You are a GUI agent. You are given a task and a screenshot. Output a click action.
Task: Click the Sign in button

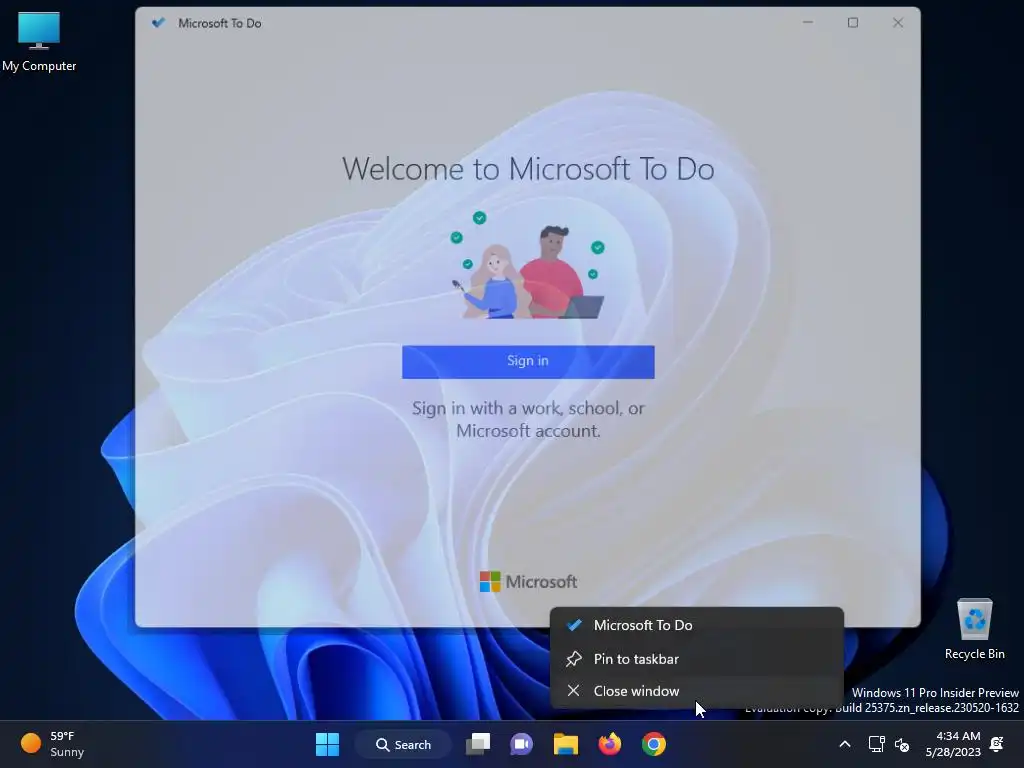[x=528, y=361]
